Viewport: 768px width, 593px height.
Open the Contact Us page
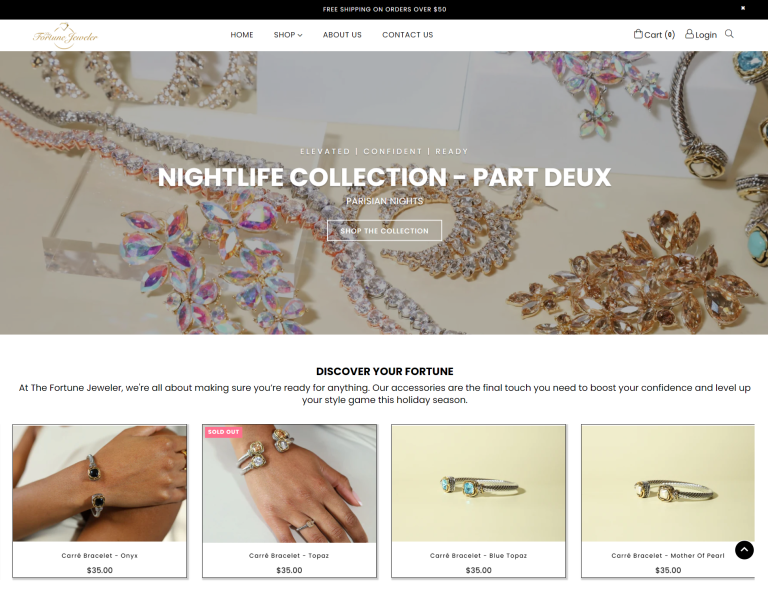click(408, 35)
